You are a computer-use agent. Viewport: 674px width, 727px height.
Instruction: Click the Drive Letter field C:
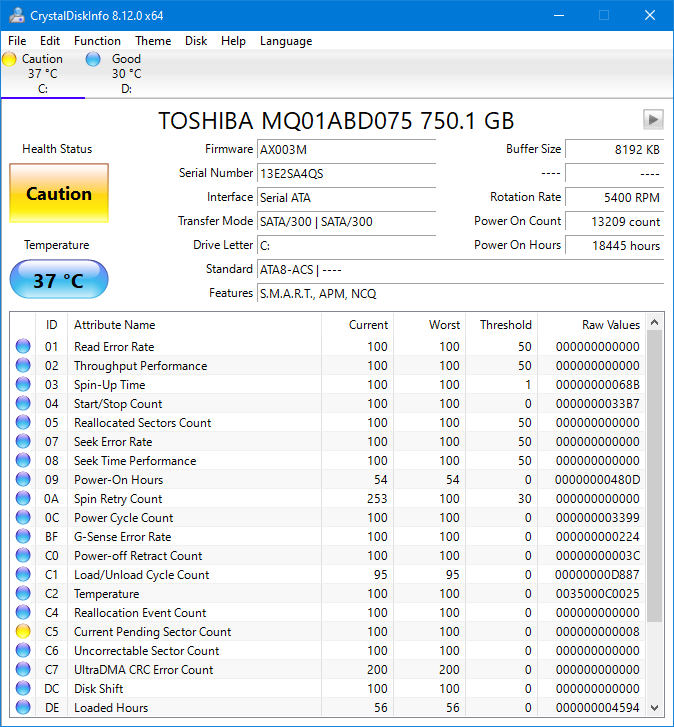point(346,246)
